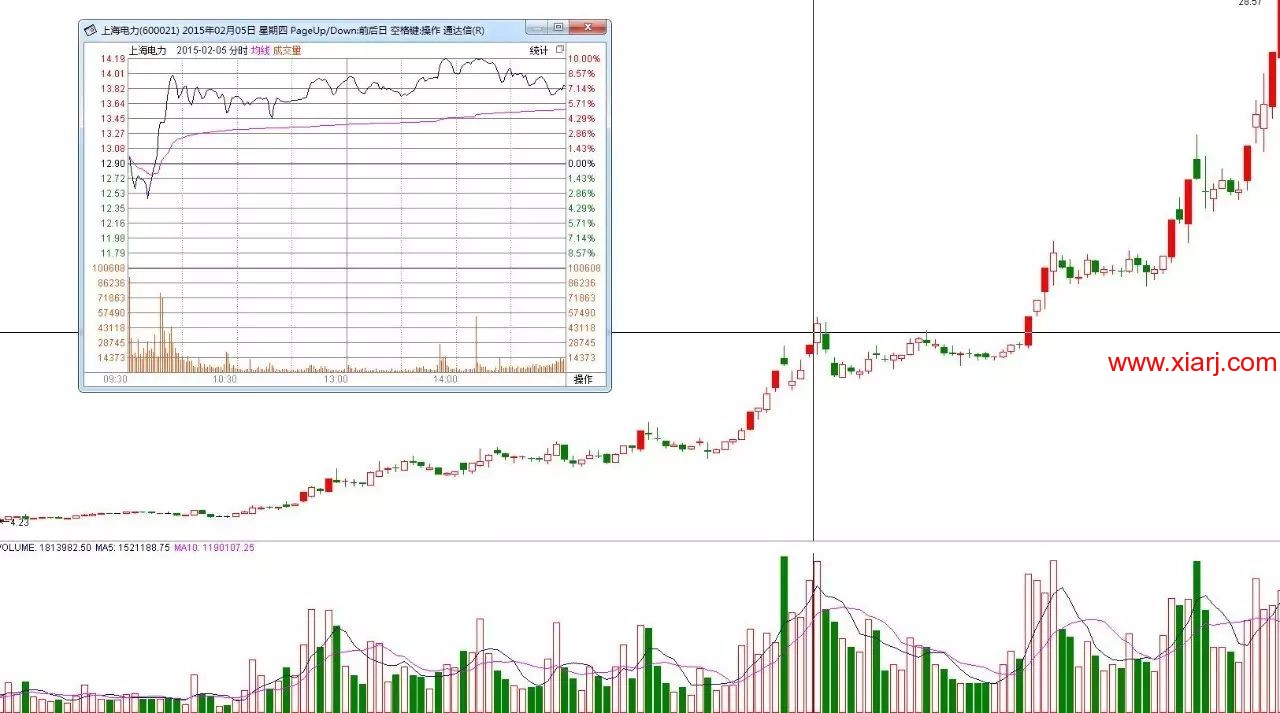Click the 11.79 price axis label
The image size is (1280, 713).
click(x=112, y=254)
